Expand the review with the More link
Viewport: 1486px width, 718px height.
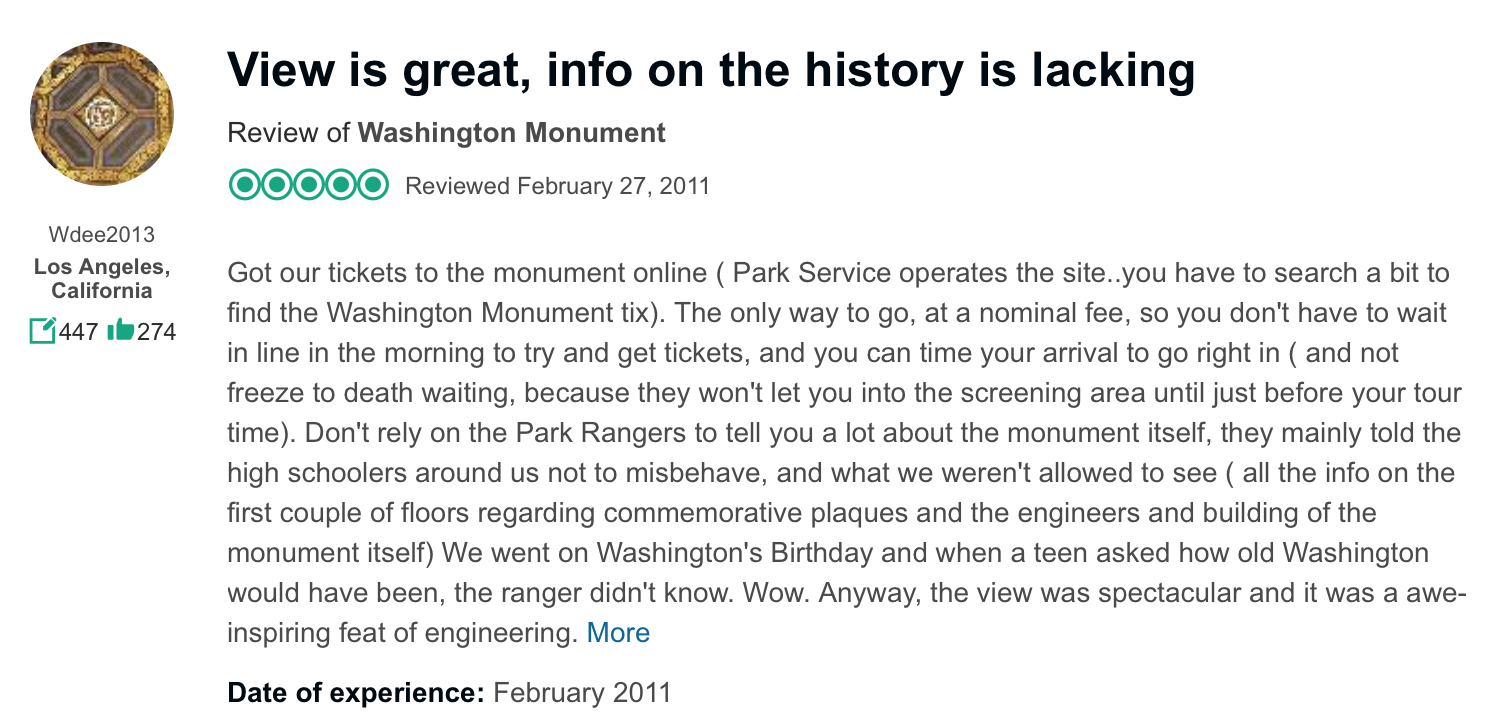tap(618, 633)
